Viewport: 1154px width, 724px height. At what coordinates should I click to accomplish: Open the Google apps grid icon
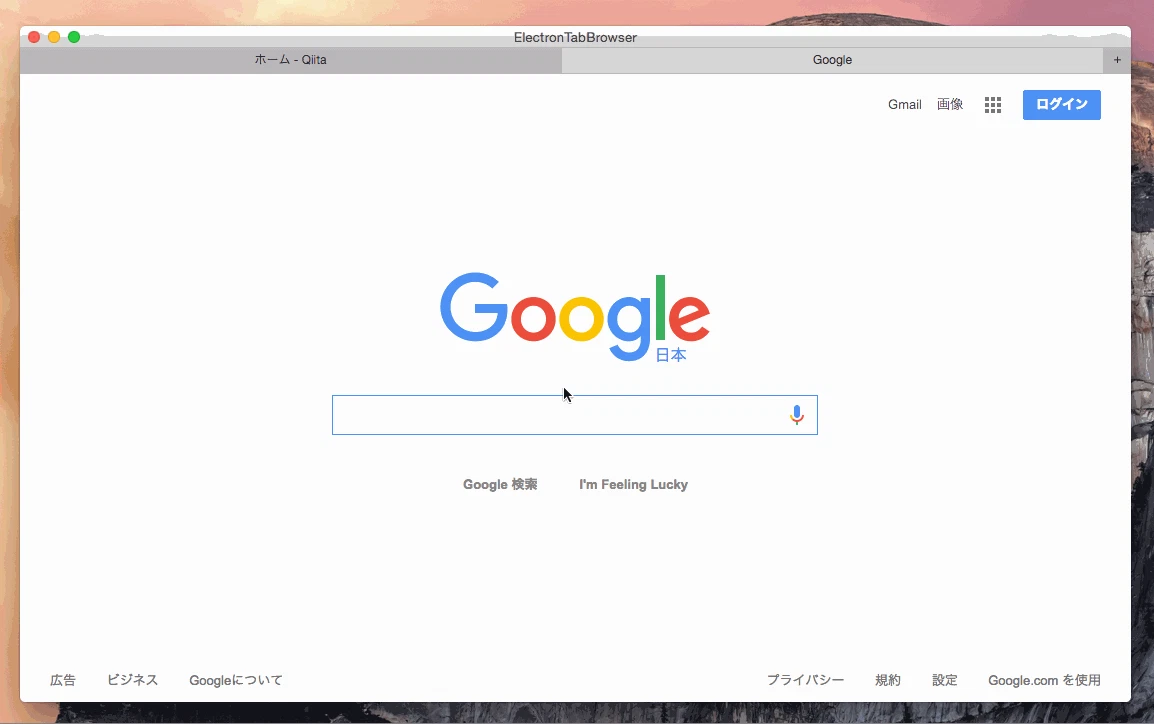tap(993, 105)
